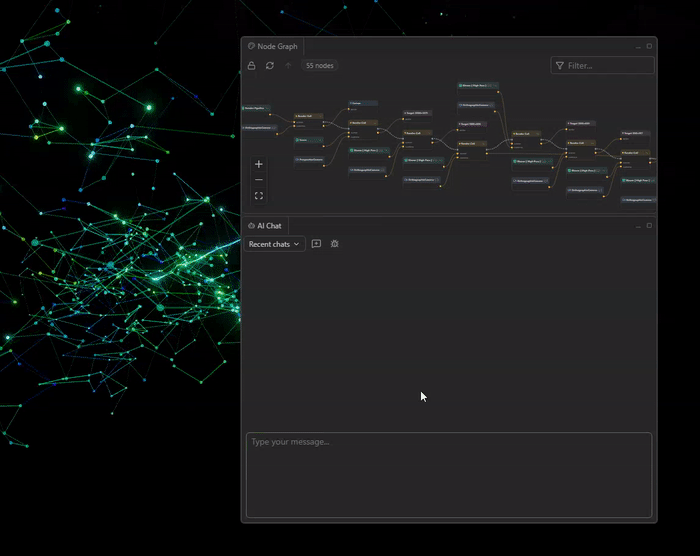Zoom in with the plus button
The width and height of the screenshot is (700, 556).
(258, 164)
